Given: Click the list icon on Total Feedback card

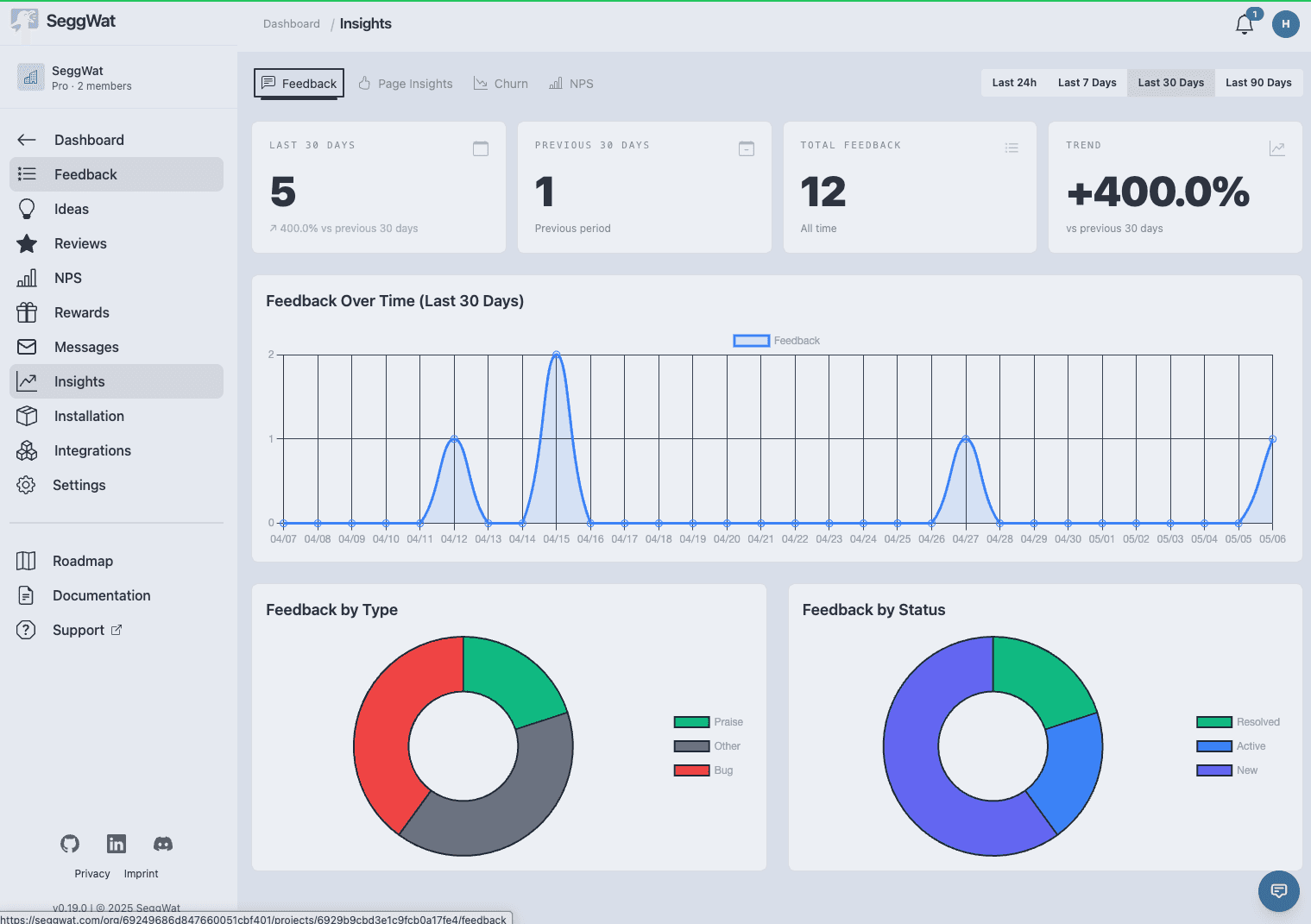Looking at the screenshot, I should (1012, 148).
